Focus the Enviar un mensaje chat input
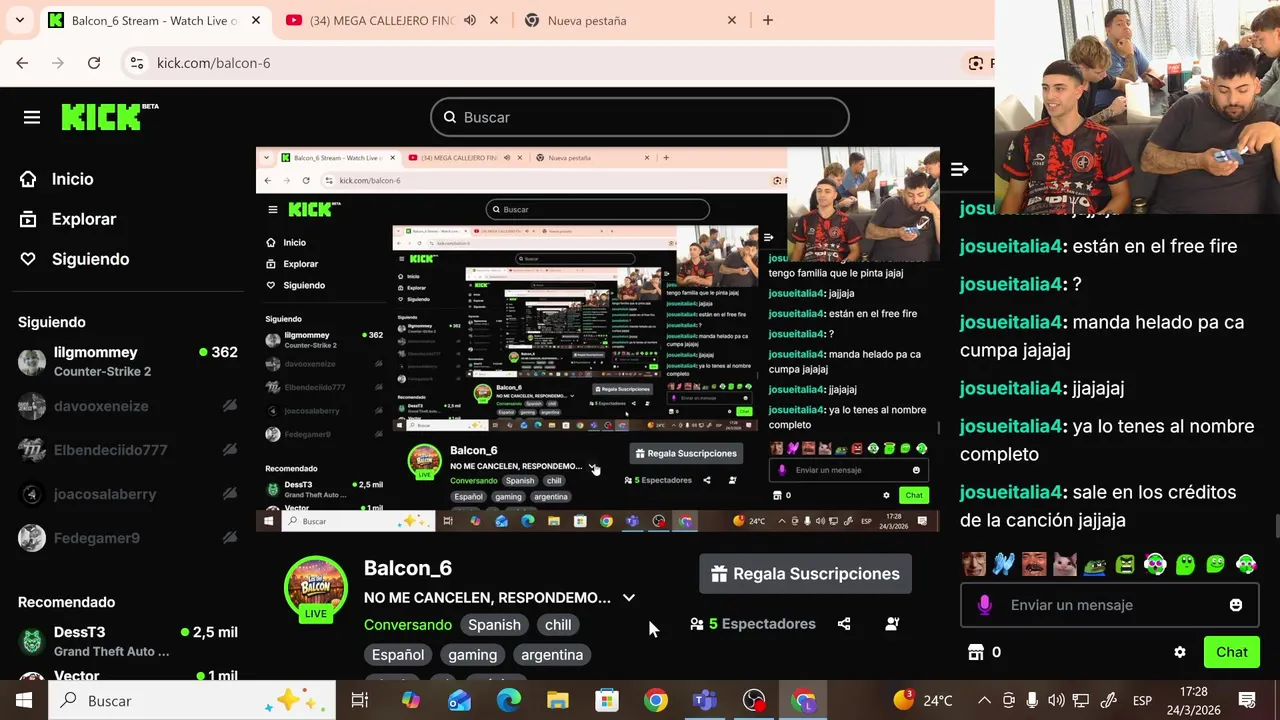 point(1109,605)
